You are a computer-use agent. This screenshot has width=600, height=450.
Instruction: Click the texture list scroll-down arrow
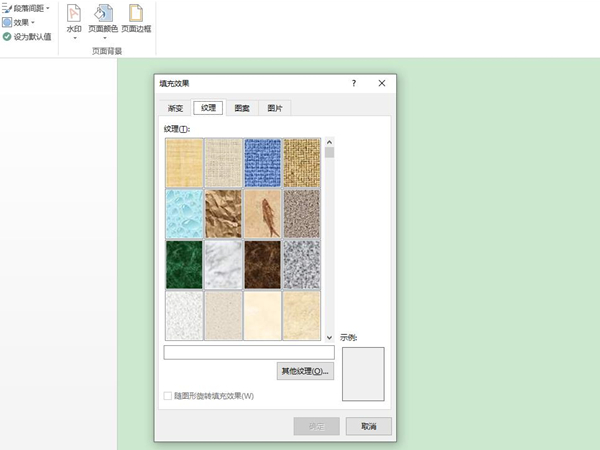[329, 338]
